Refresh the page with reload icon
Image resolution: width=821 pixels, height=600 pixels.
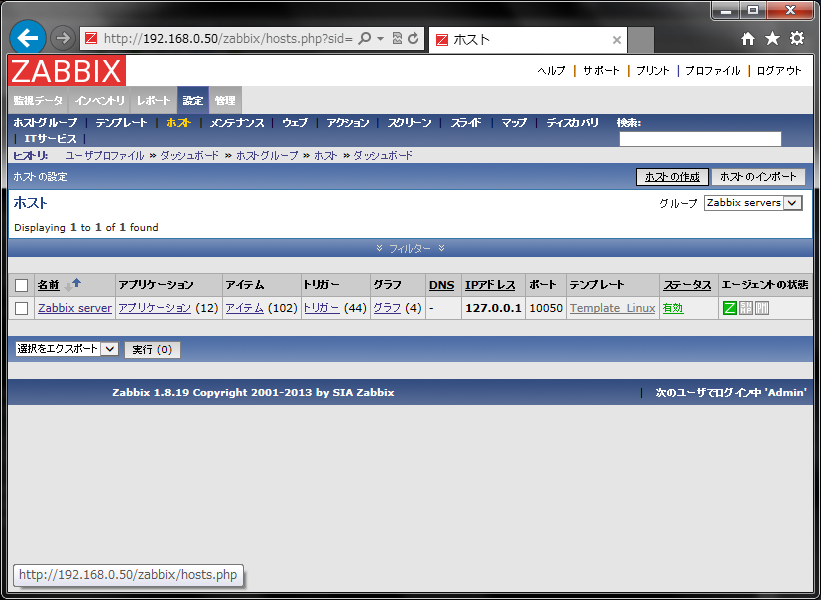point(413,39)
